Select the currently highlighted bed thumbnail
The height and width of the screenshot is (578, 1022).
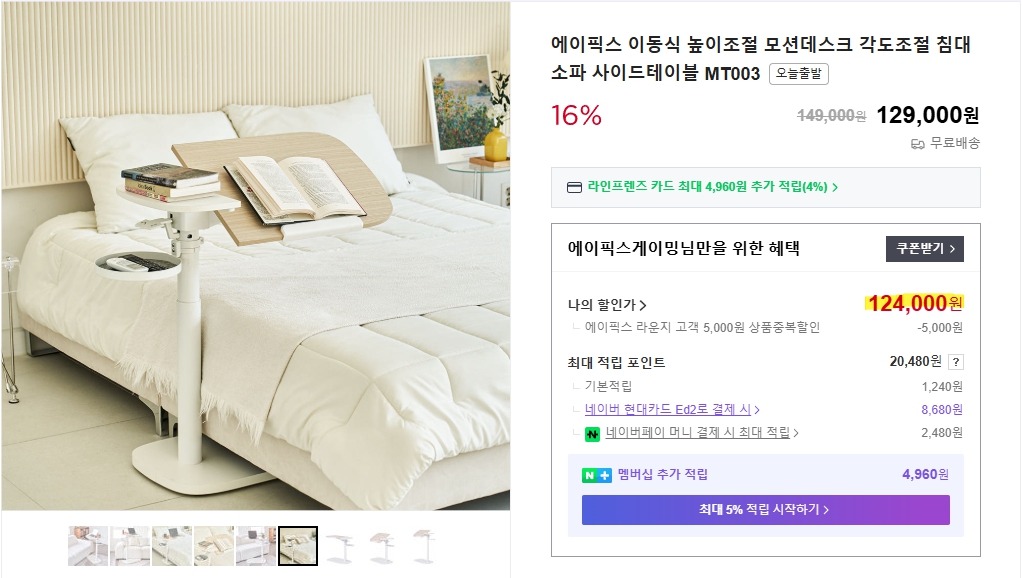coord(298,546)
